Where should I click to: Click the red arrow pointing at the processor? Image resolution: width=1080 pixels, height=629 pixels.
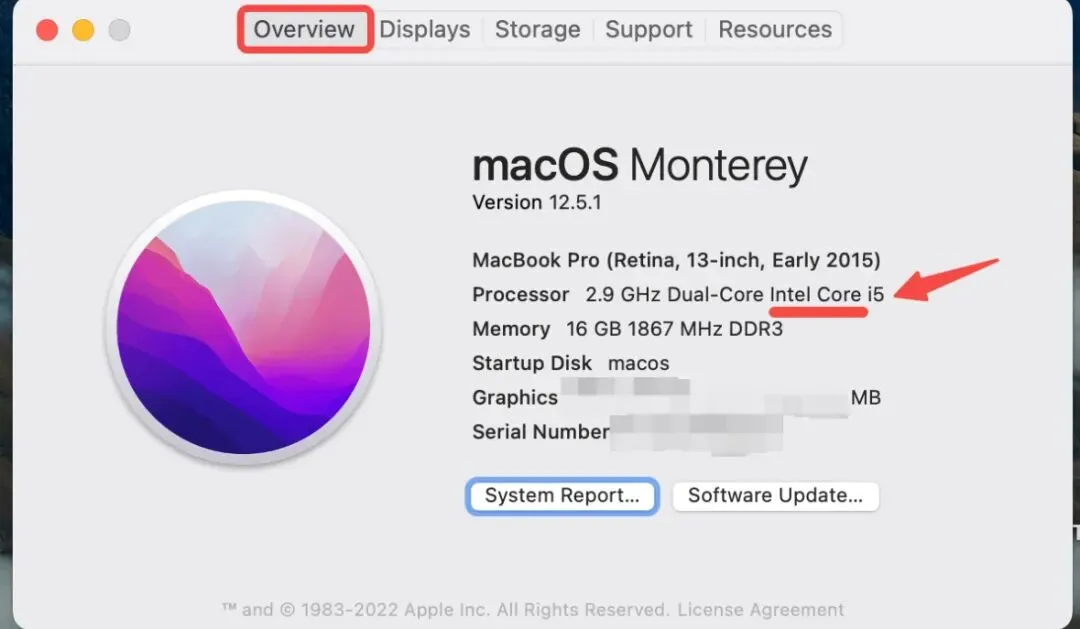946,280
